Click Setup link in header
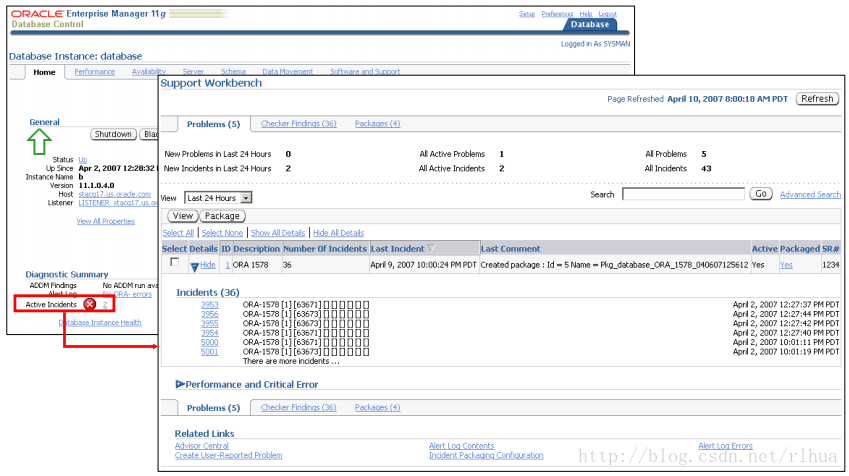This screenshot has height=476, width=849. click(x=527, y=14)
